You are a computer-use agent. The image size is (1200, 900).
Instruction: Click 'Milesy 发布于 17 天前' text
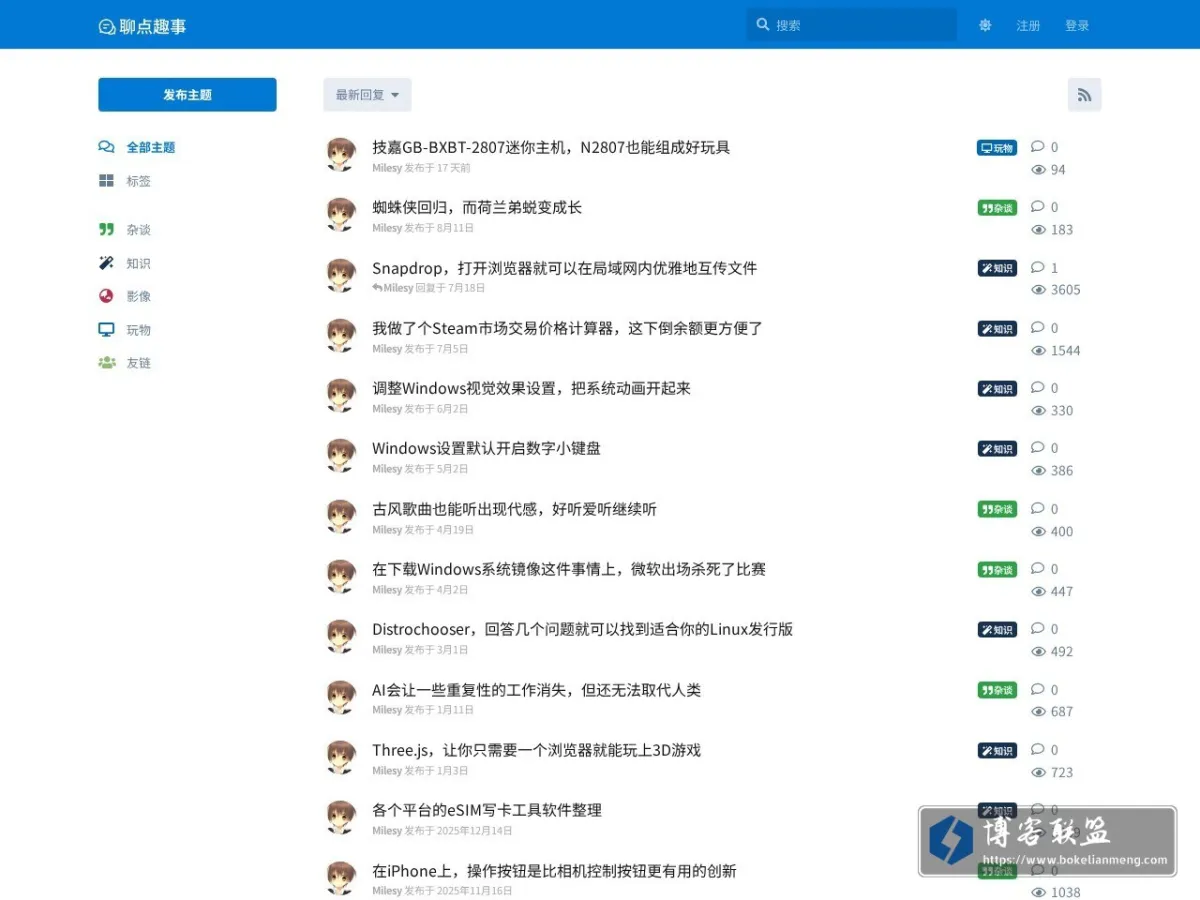421,168
